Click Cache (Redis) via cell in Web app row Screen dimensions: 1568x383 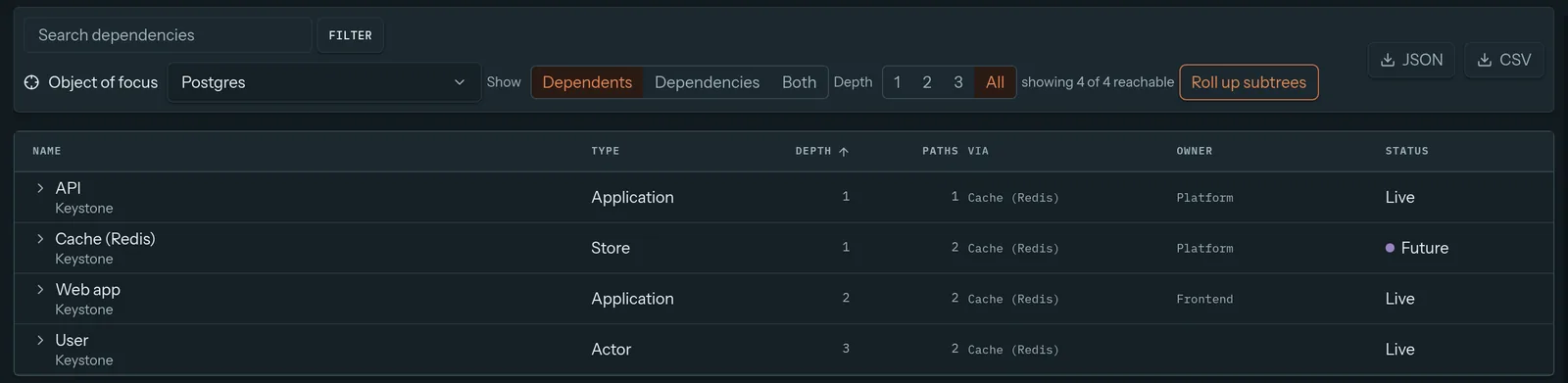[x=1013, y=299]
